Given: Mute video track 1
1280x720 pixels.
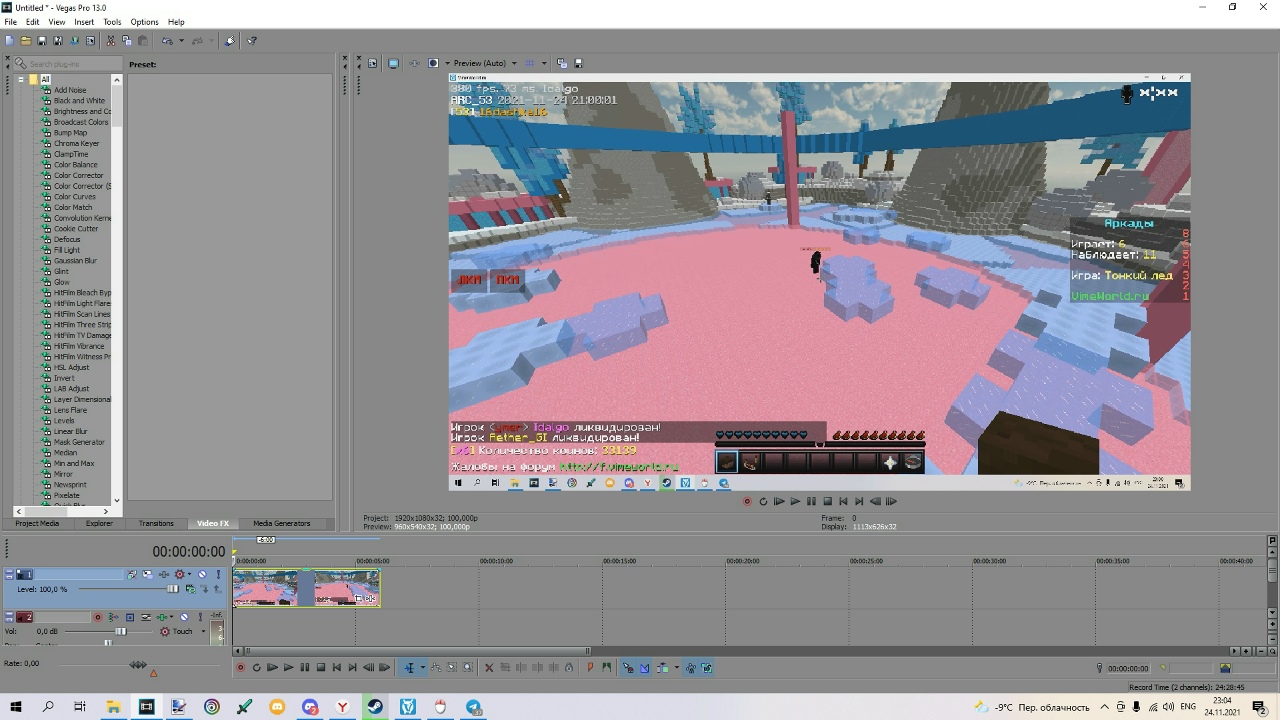Looking at the screenshot, I should [x=202, y=574].
